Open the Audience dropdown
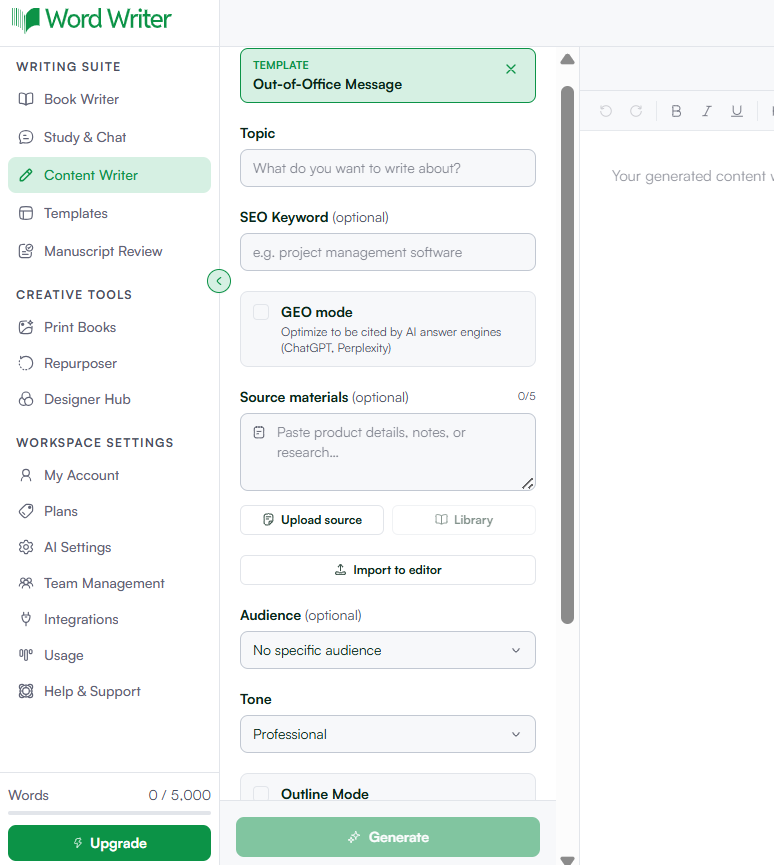774x865 pixels. coord(388,650)
